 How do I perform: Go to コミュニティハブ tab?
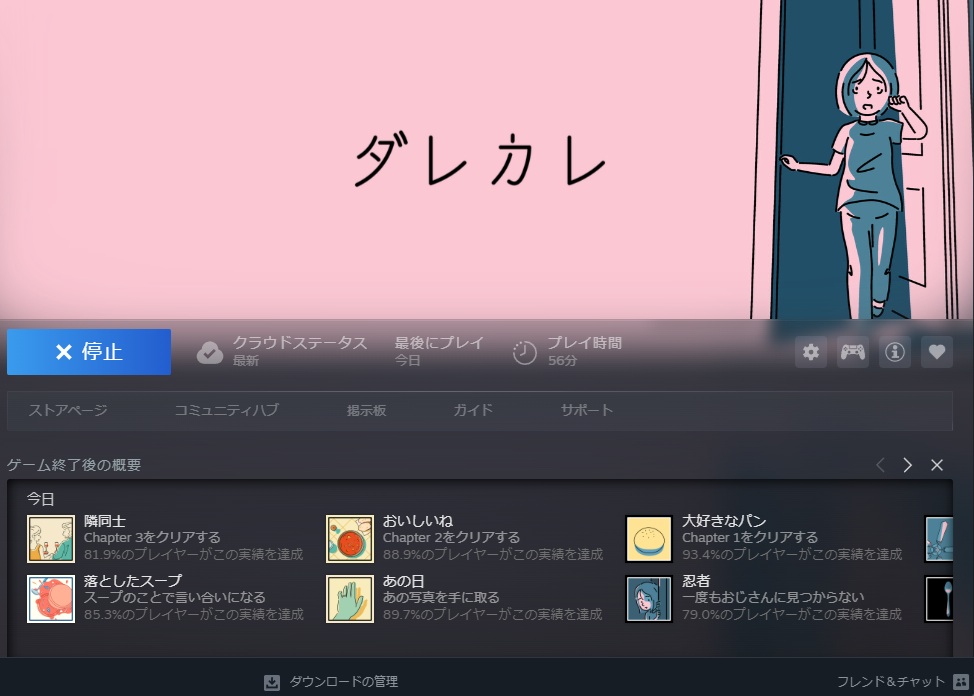point(226,410)
